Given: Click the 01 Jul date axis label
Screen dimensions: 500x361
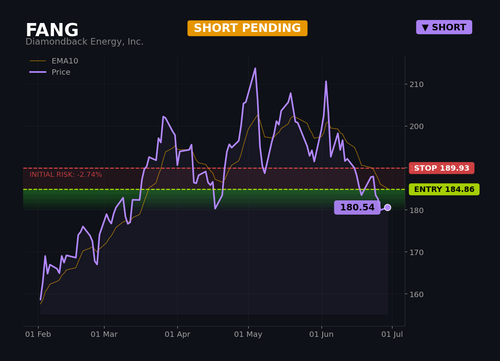Looking at the screenshot, I should click(392, 334).
